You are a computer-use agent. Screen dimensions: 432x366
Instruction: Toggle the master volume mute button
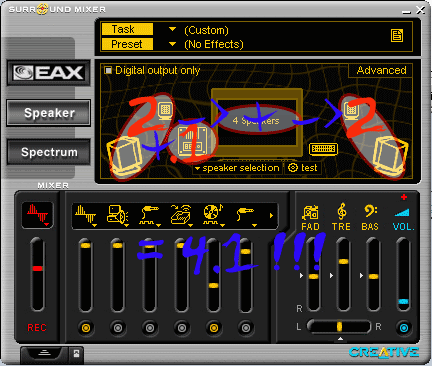coord(404,328)
